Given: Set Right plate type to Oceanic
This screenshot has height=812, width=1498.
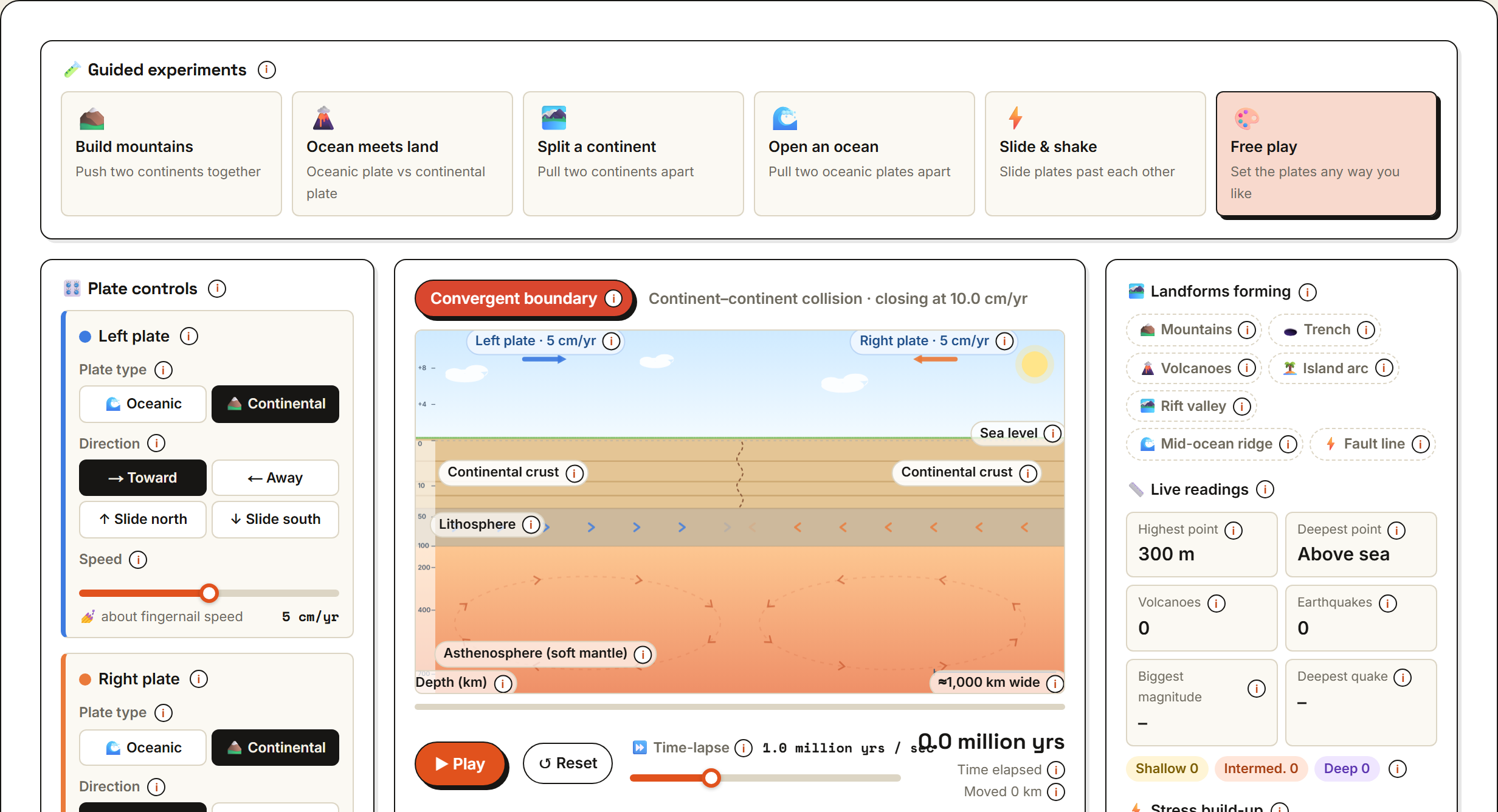Looking at the screenshot, I should (x=143, y=748).
